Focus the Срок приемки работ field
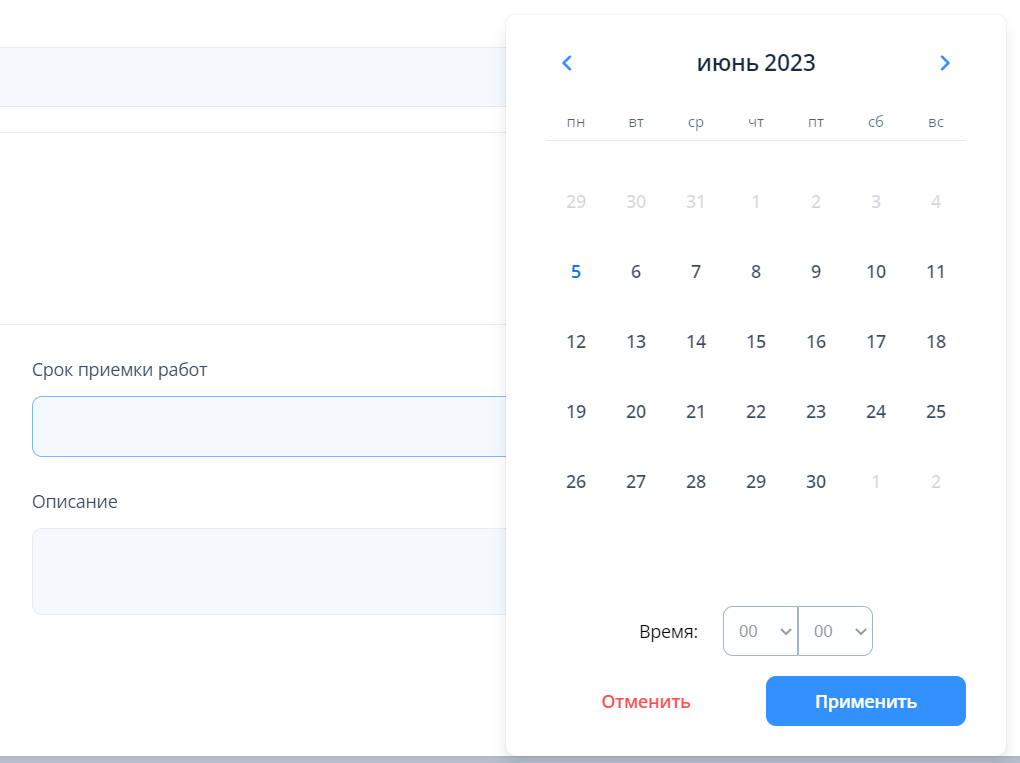Screen dimensions: 1020x763 click(x=270, y=426)
